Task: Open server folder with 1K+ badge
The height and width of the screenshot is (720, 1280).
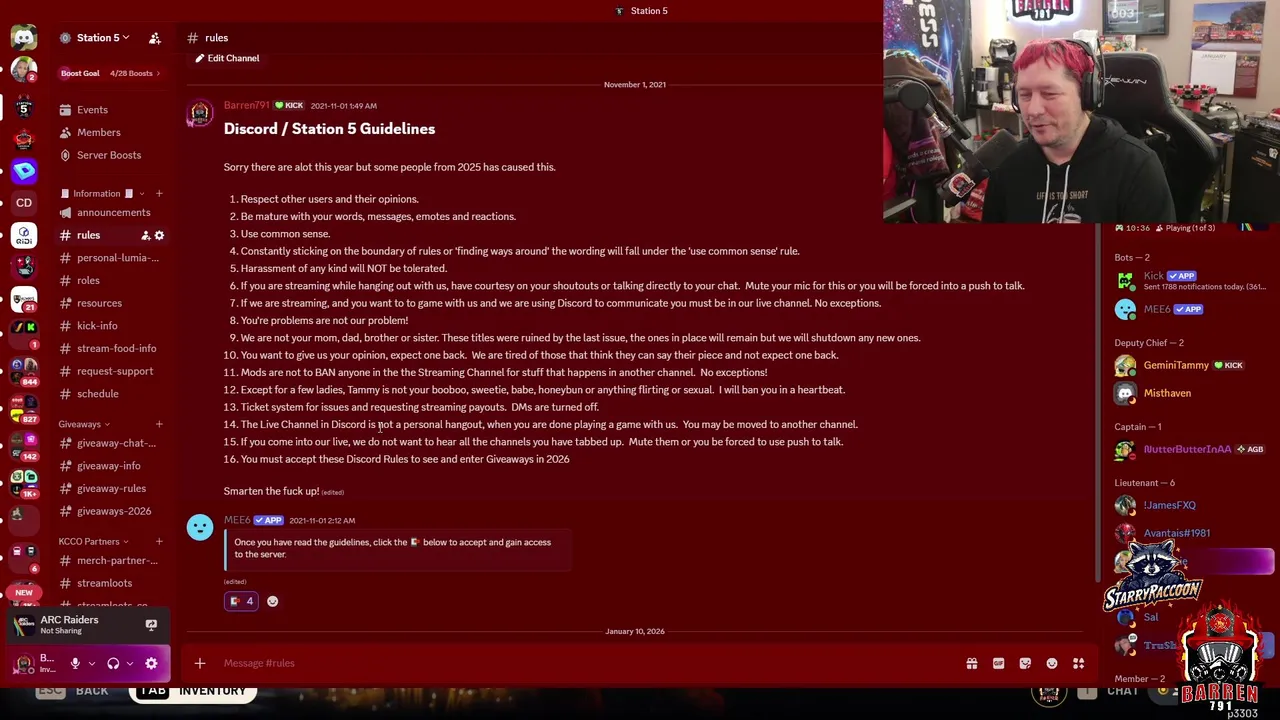Action: click(x=24, y=483)
